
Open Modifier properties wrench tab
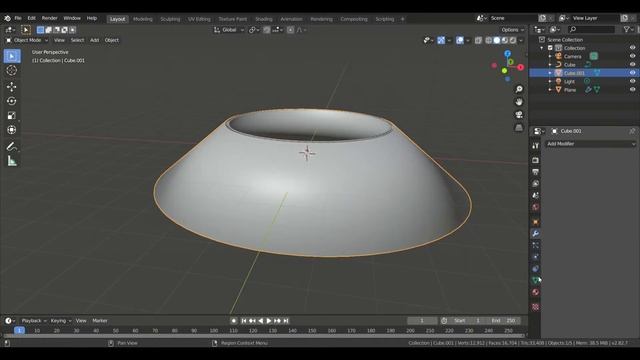536,233
